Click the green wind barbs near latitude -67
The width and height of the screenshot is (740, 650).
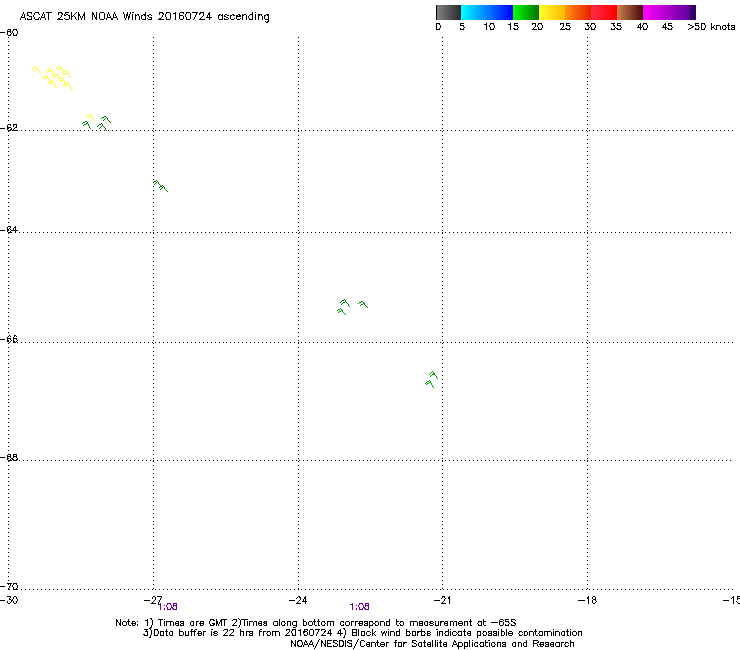pyautogui.click(x=432, y=380)
